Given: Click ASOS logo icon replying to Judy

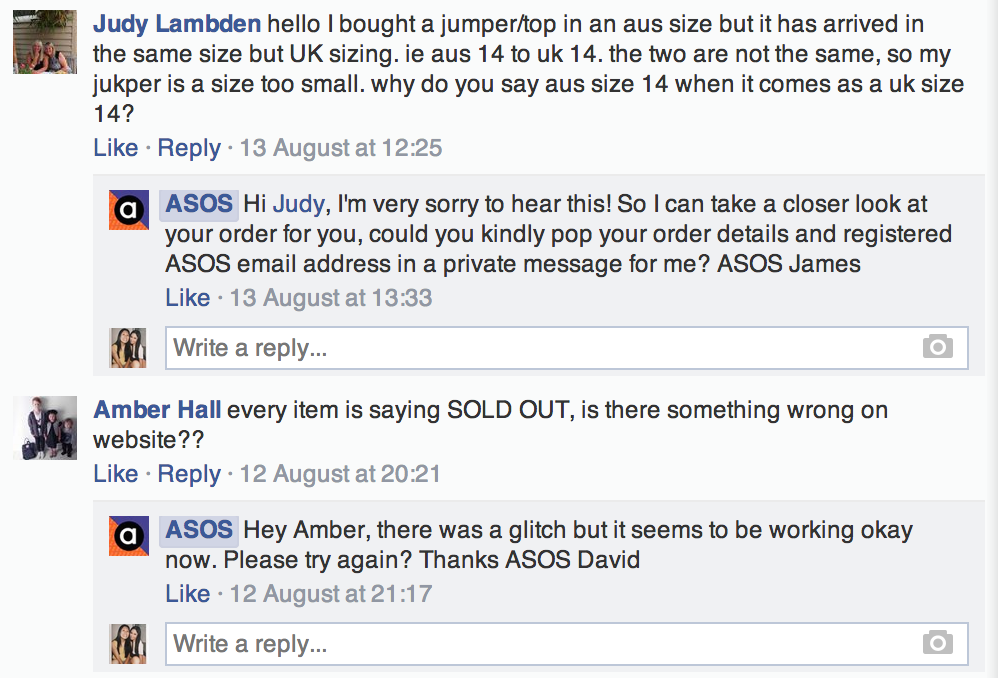Looking at the screenshot, I should [x=128, y=211].
